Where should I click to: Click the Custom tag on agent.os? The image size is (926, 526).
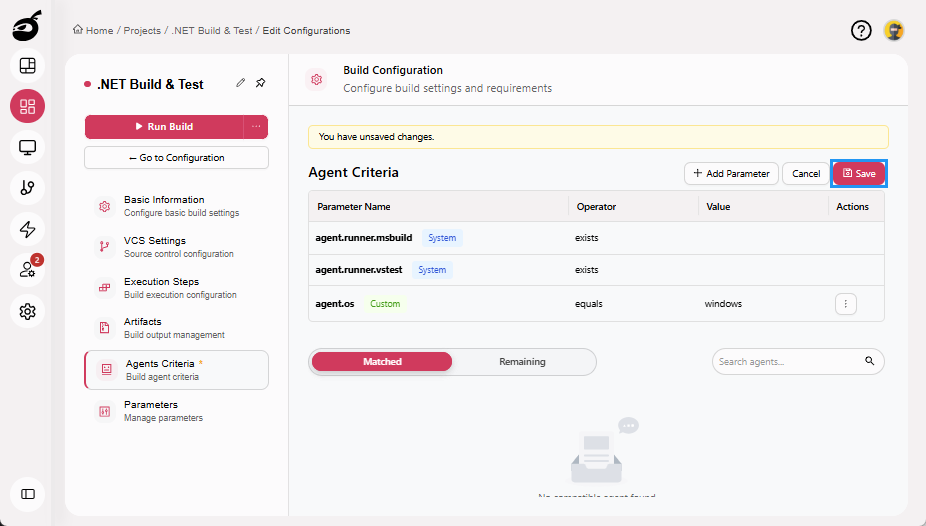[x=385, y=304]
